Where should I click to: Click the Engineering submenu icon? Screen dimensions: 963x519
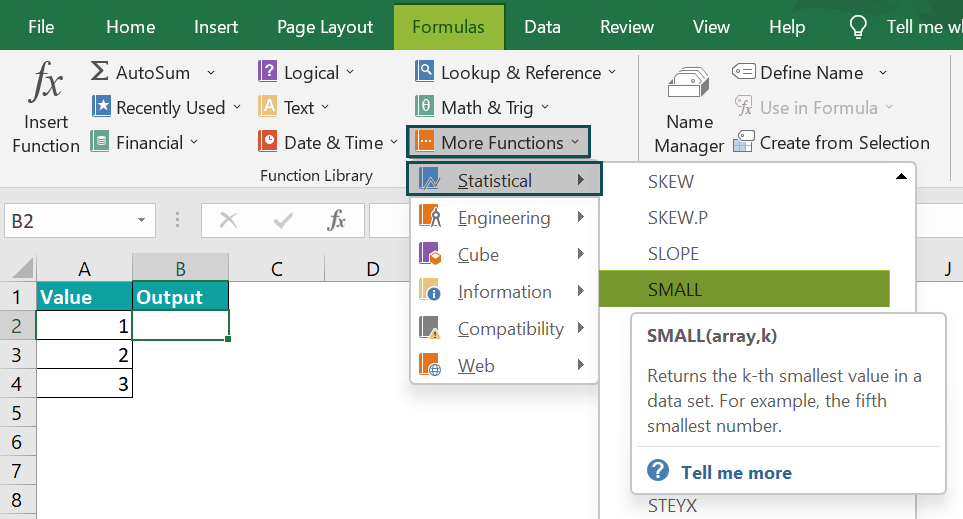pyautogui.click(x=430, y=217)
